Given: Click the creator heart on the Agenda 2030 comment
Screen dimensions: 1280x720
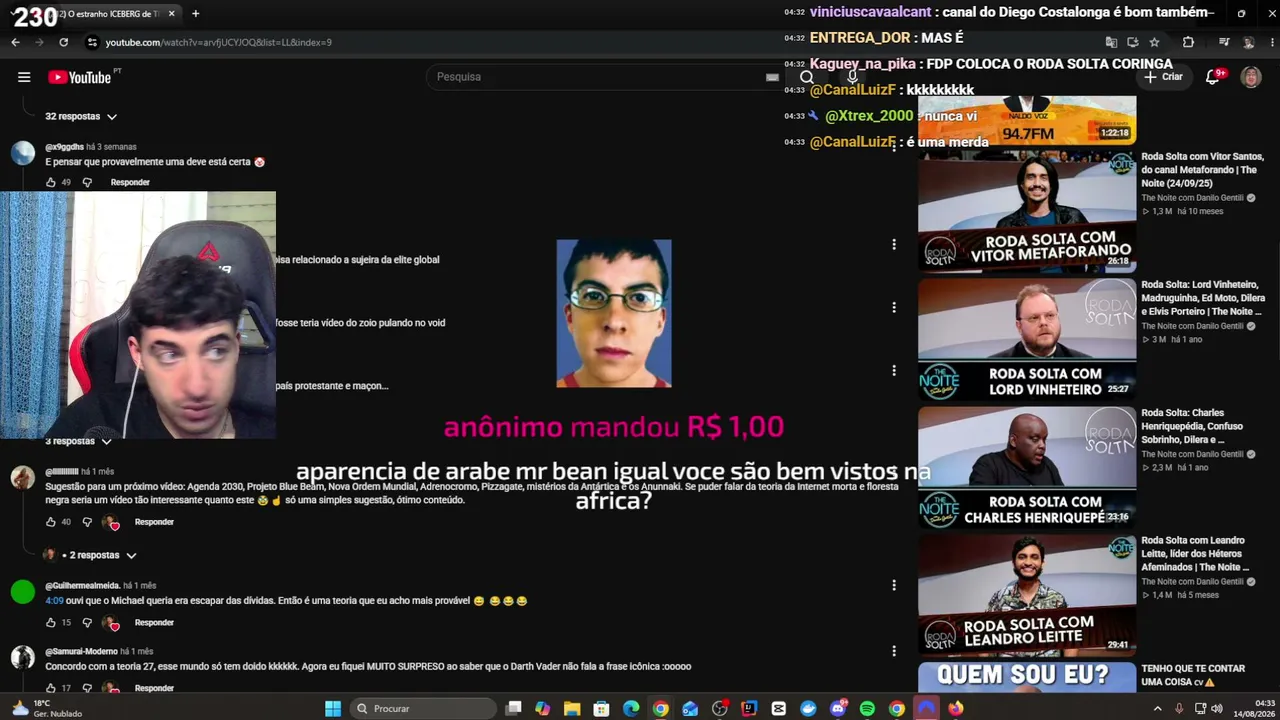Looking at the screenshot, I should tap(113, 522).
